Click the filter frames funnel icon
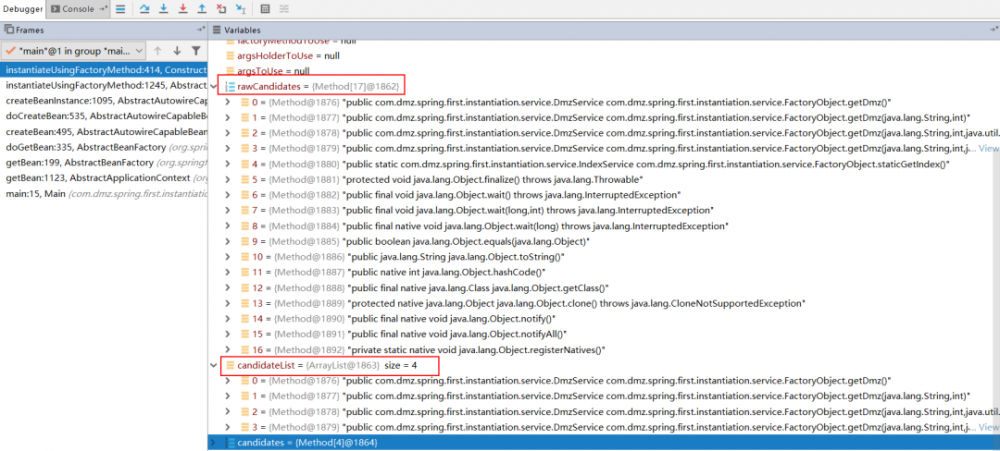 (196, 50)
